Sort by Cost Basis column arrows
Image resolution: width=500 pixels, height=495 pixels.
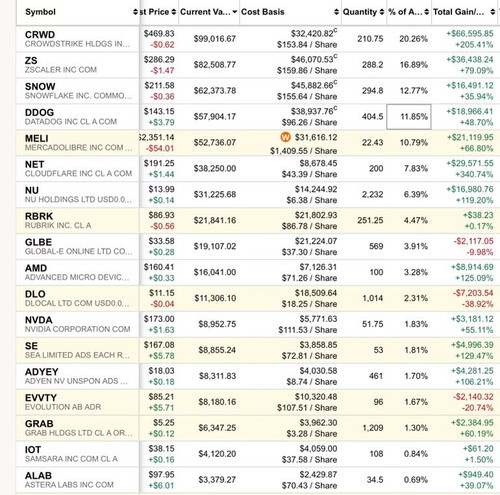336,12
